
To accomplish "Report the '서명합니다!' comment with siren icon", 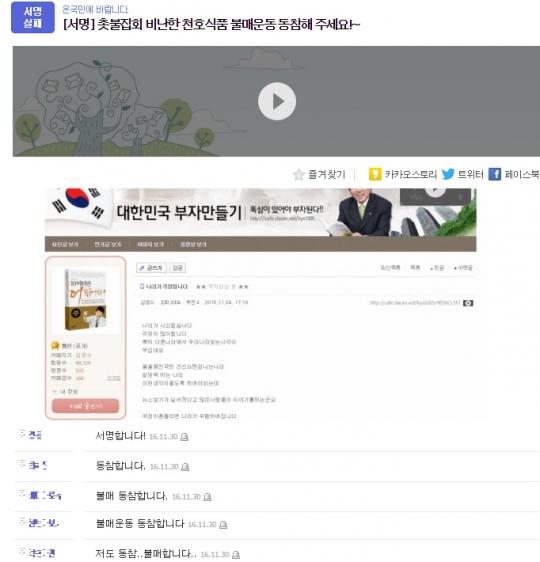I will [x=184, y=437].
